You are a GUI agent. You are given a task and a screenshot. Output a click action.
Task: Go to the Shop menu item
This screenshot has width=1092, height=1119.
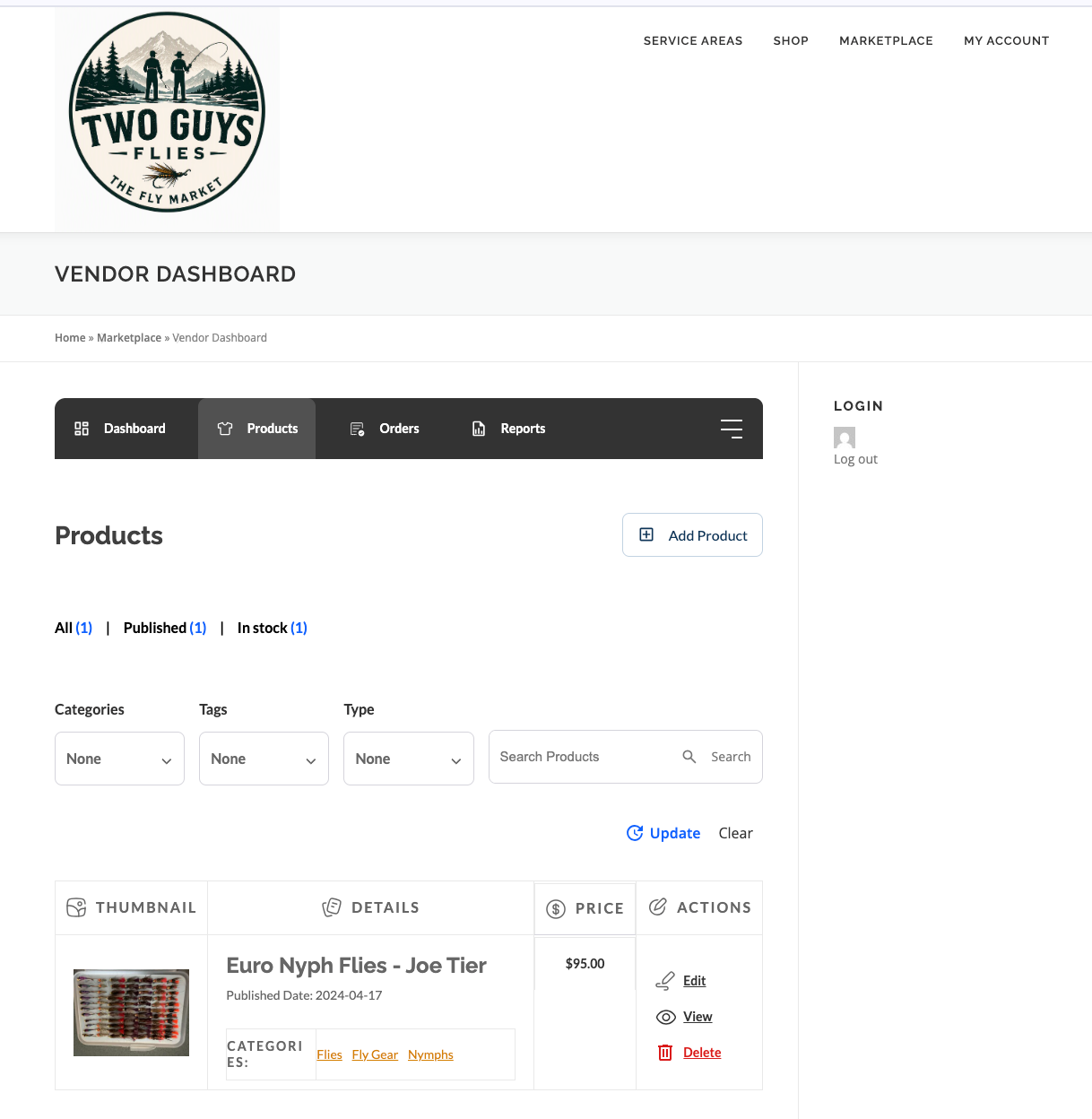(x=791, y=40)
